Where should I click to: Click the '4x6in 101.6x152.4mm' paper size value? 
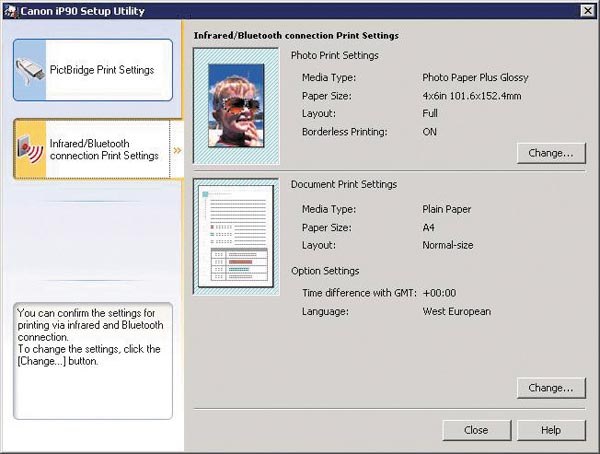(472, 96)
